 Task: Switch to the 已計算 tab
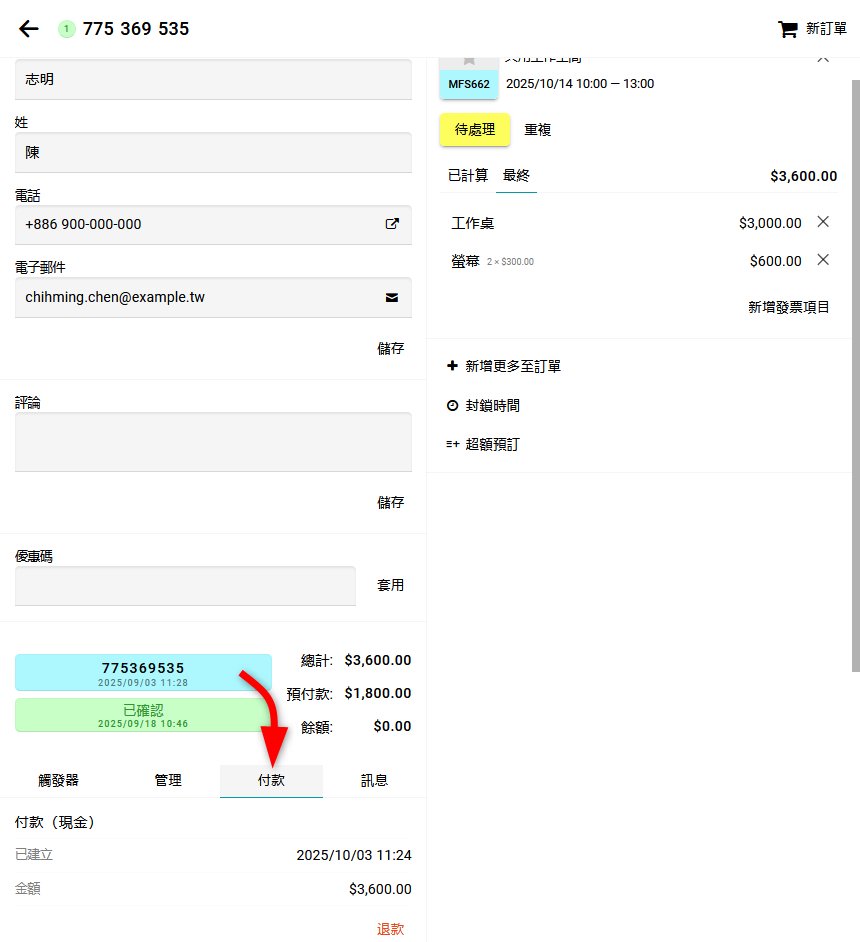[468, 176]
